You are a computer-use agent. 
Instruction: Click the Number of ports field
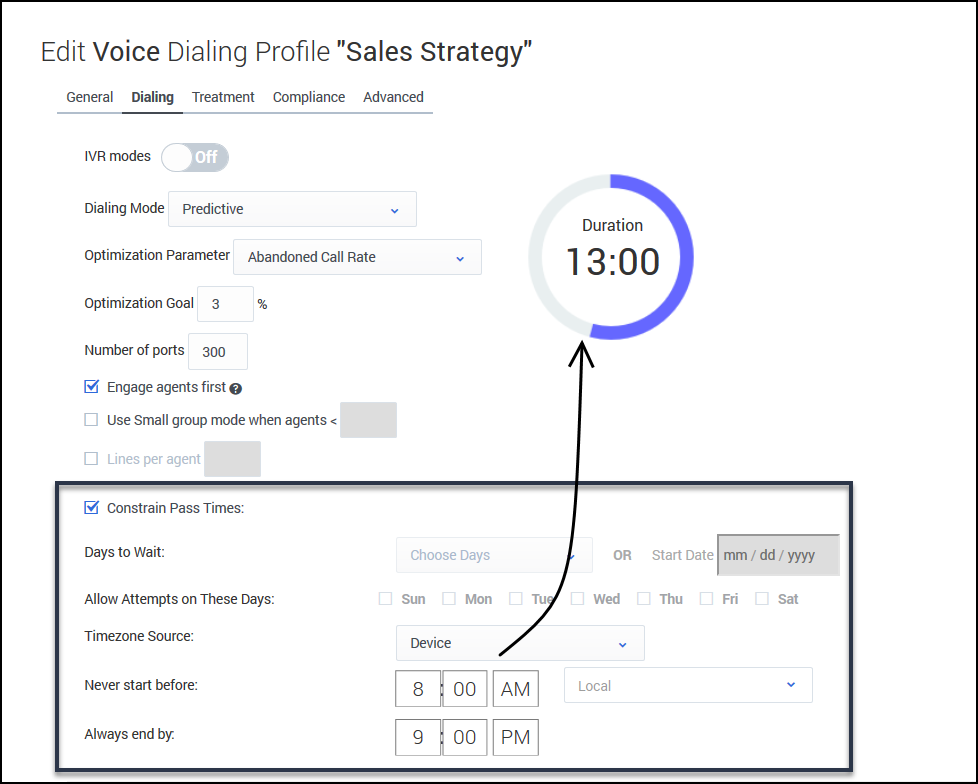[x=217, y=351]
